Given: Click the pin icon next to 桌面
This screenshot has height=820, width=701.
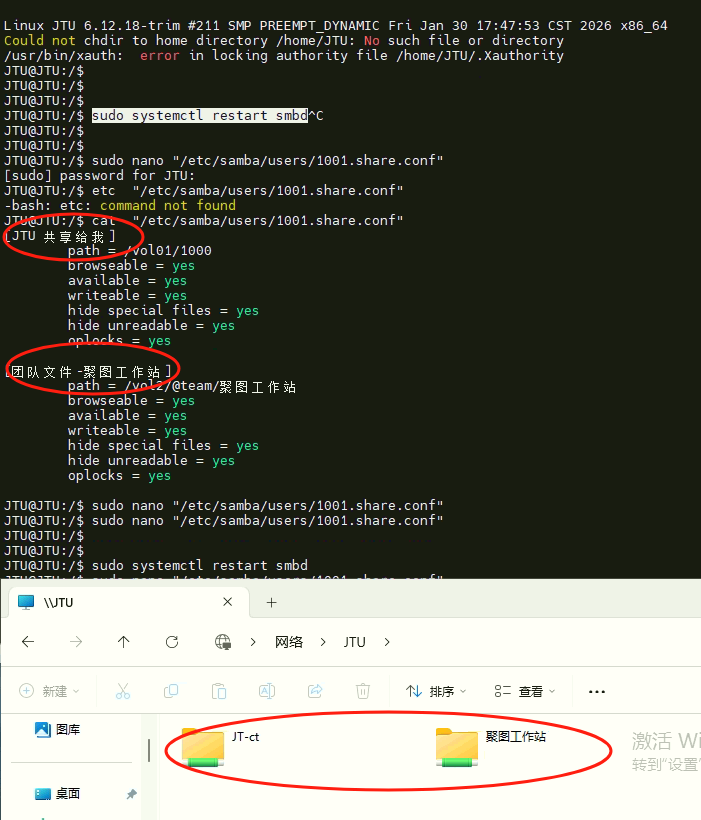Looking at the screenshot, I should click(131, 794).
